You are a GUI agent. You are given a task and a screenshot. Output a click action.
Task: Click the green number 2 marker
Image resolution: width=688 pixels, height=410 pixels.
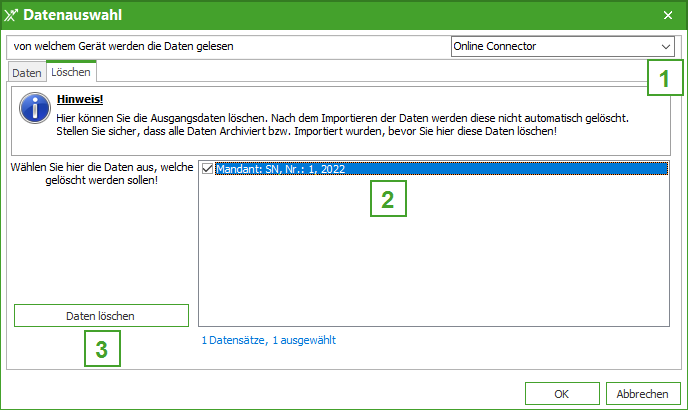387,198
